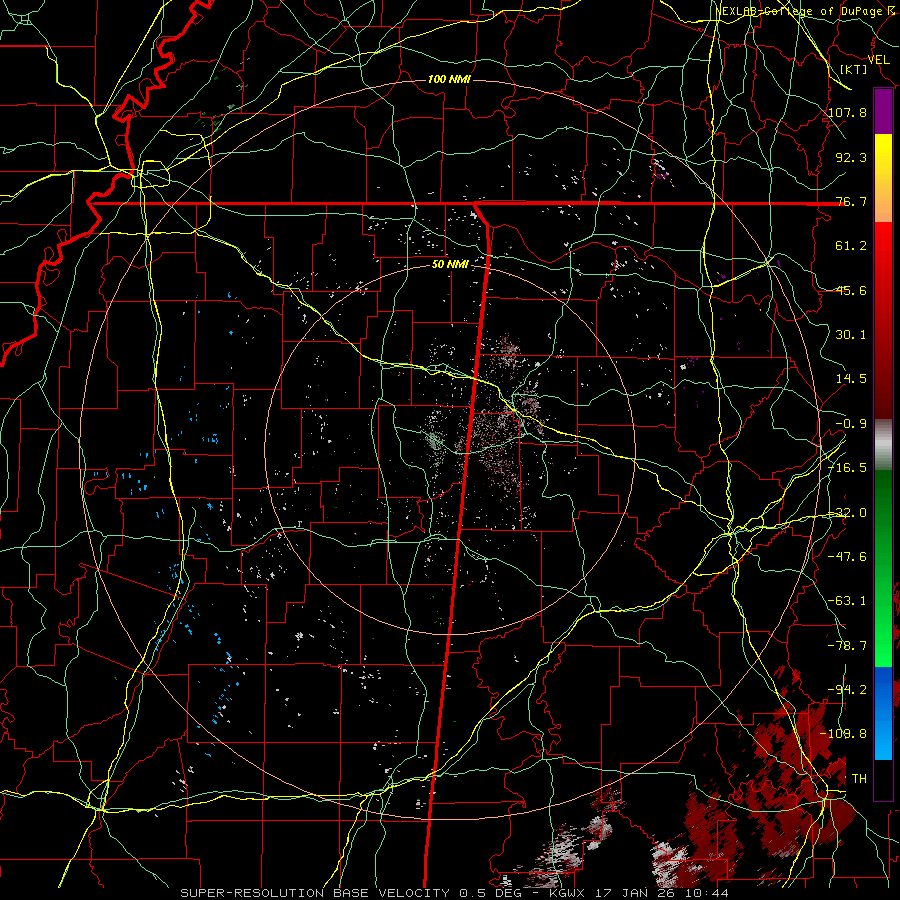This screenshot has width=900, height=900.
Task: Click the KGWX station identifier
Action: coord(568,893)
